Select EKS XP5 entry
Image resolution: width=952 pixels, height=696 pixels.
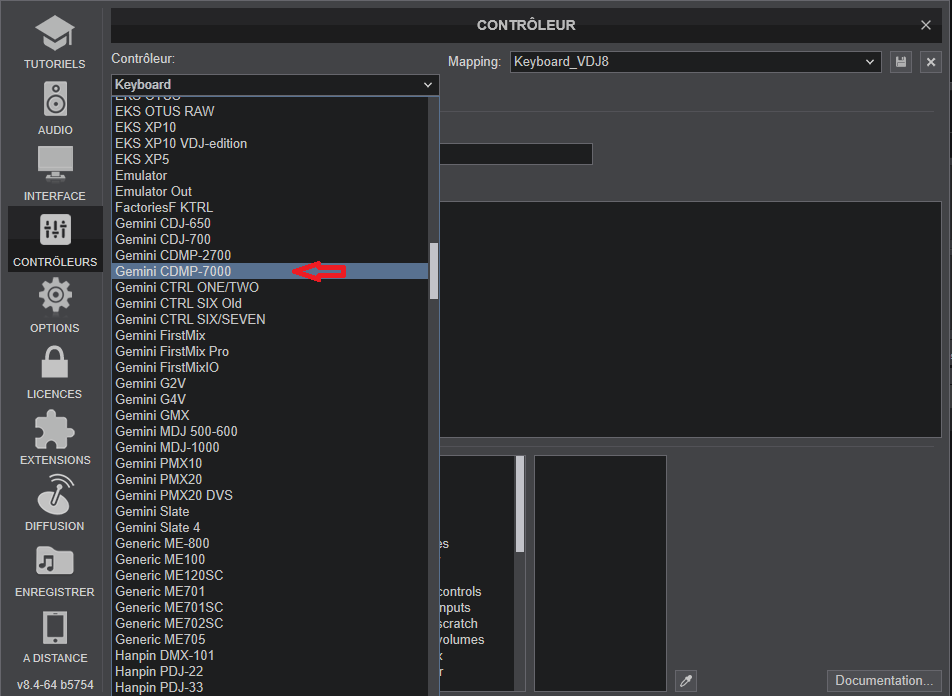click(270, 160)
